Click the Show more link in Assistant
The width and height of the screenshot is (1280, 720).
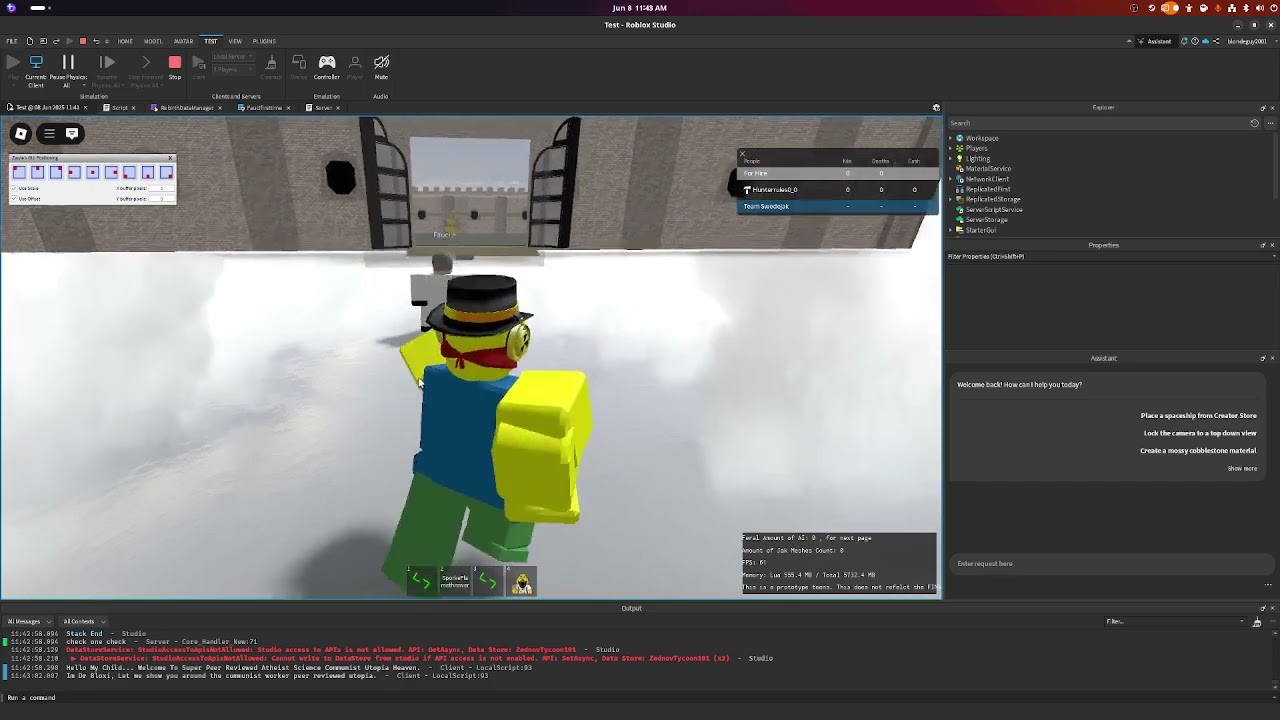[1242, 468]
